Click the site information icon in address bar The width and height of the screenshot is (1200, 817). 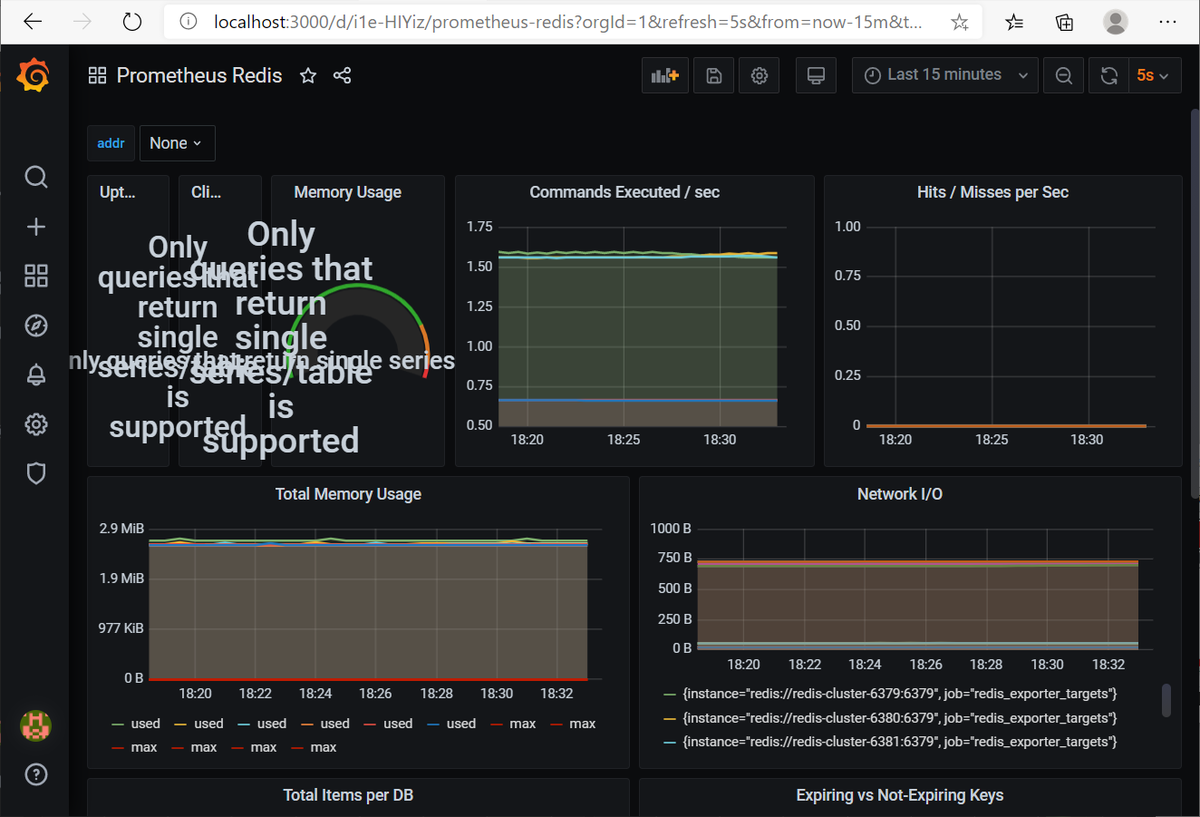tap(190, 22)
